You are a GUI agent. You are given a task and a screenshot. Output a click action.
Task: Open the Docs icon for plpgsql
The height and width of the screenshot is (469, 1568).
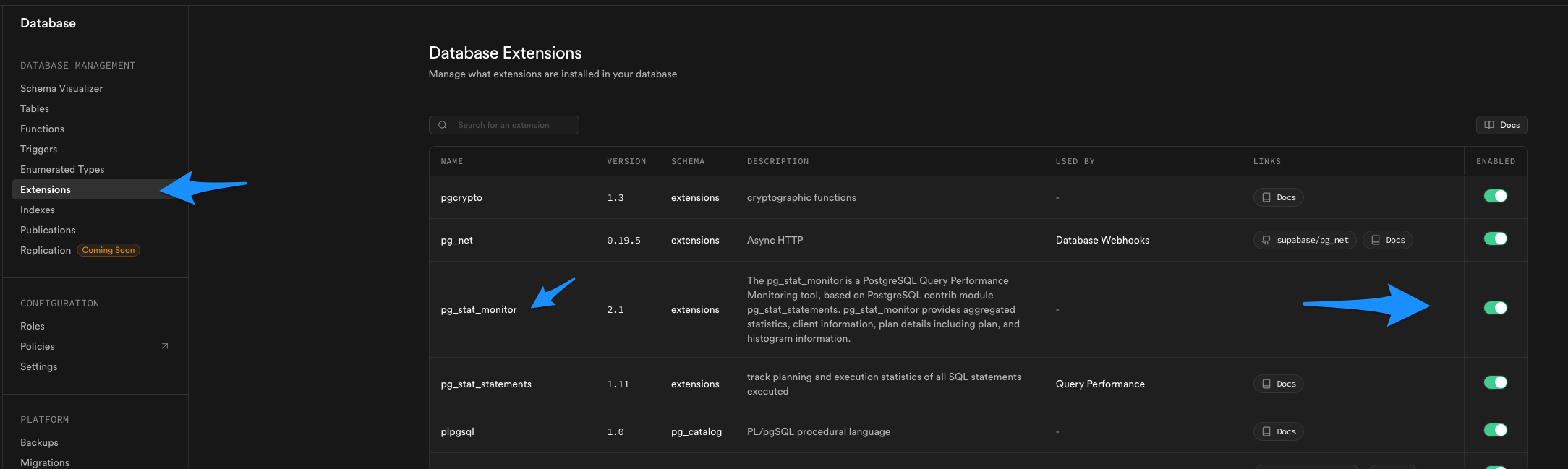click(1266, 431)
